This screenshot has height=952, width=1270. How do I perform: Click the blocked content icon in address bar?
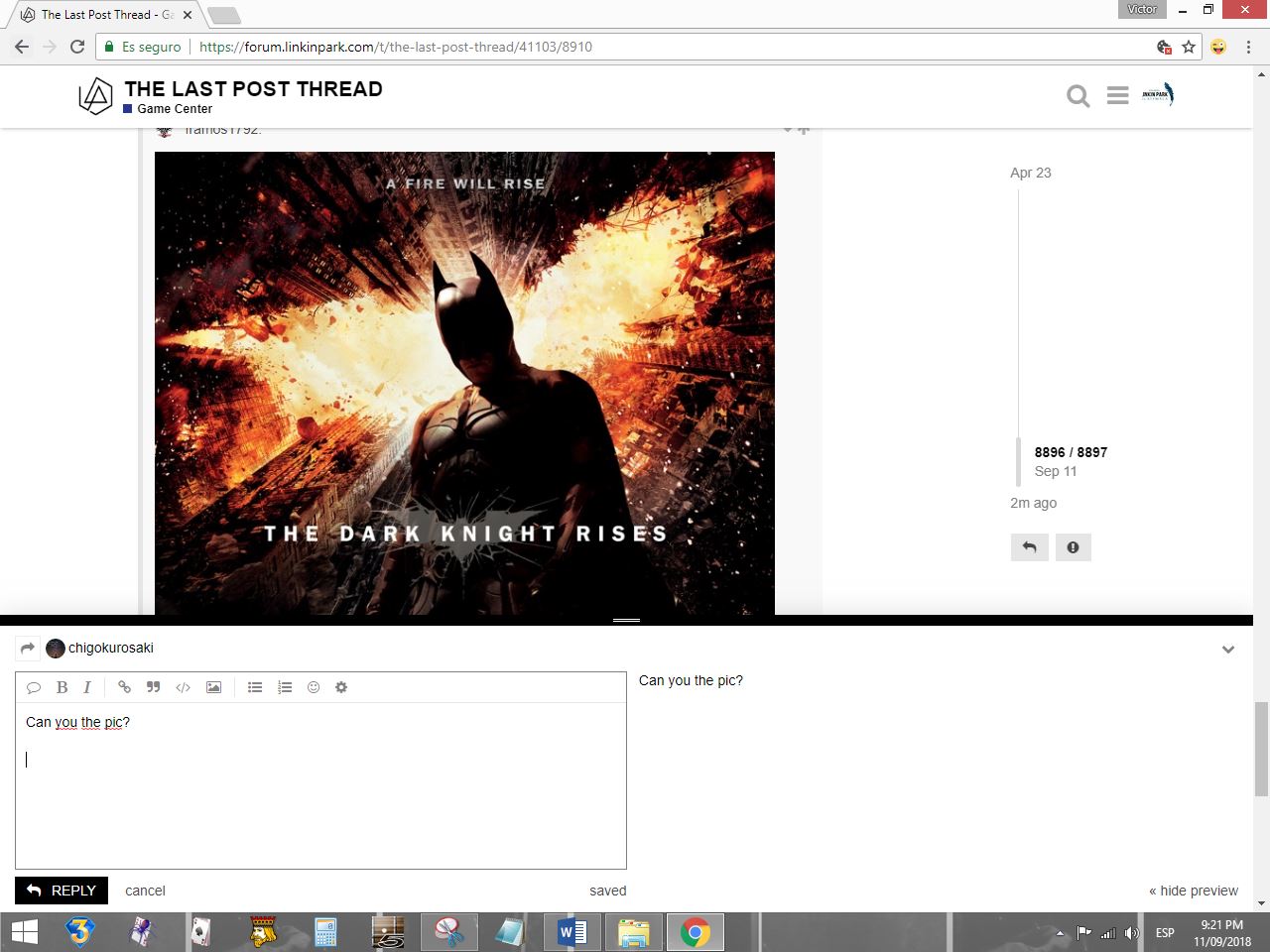pyautogui.click(x=1165, y=47)
